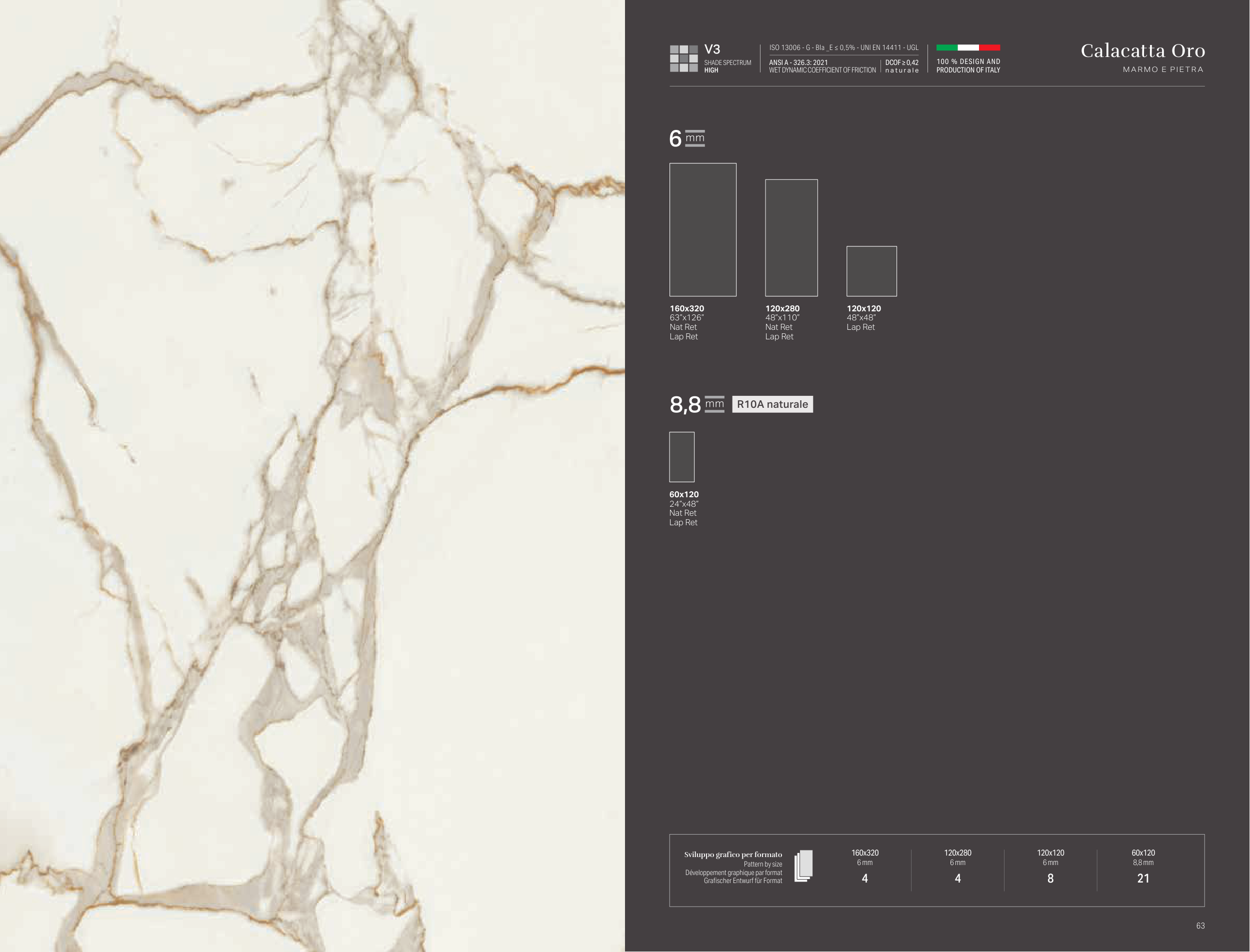The image size is (1250, 952).
Task: Select the 160x320 slab outline
Action: click(702, 229)
